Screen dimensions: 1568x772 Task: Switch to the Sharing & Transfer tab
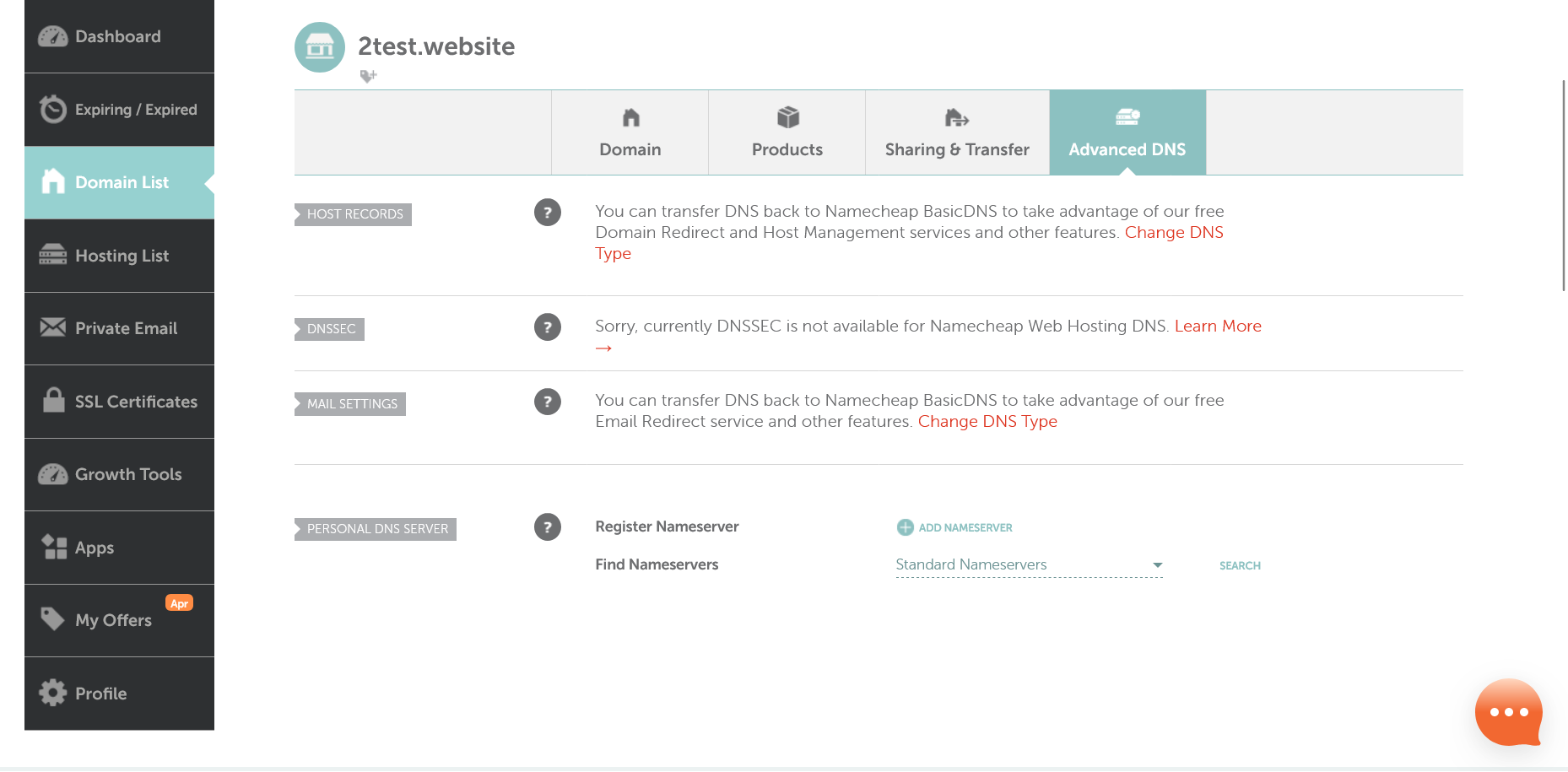pyautogui.click(x=957, y=132)
